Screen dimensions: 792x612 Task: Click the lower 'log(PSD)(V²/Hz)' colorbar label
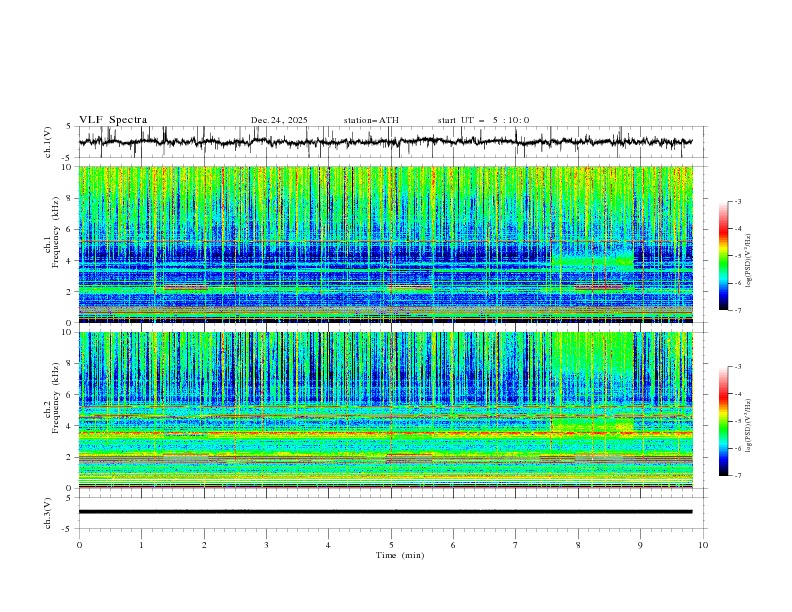click(748, 426)
